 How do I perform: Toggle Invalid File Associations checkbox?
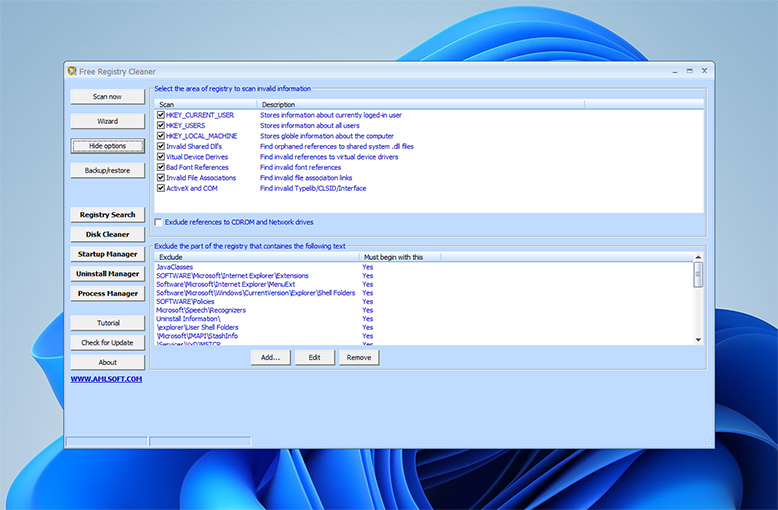point(161,178)
